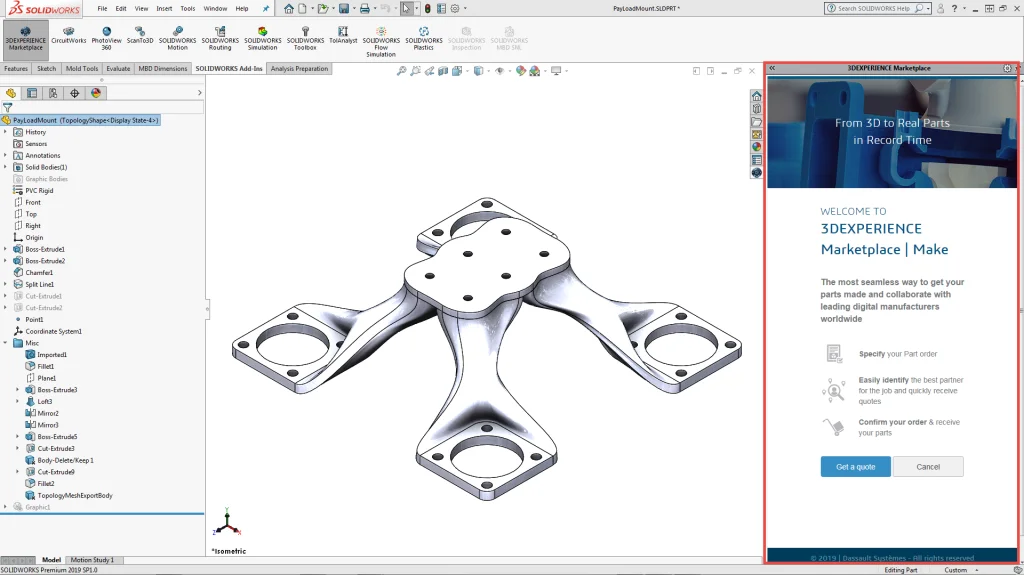Click Search SOLIDWORKS Help field
Screen dimensions: 1024x575
(873, 8)
